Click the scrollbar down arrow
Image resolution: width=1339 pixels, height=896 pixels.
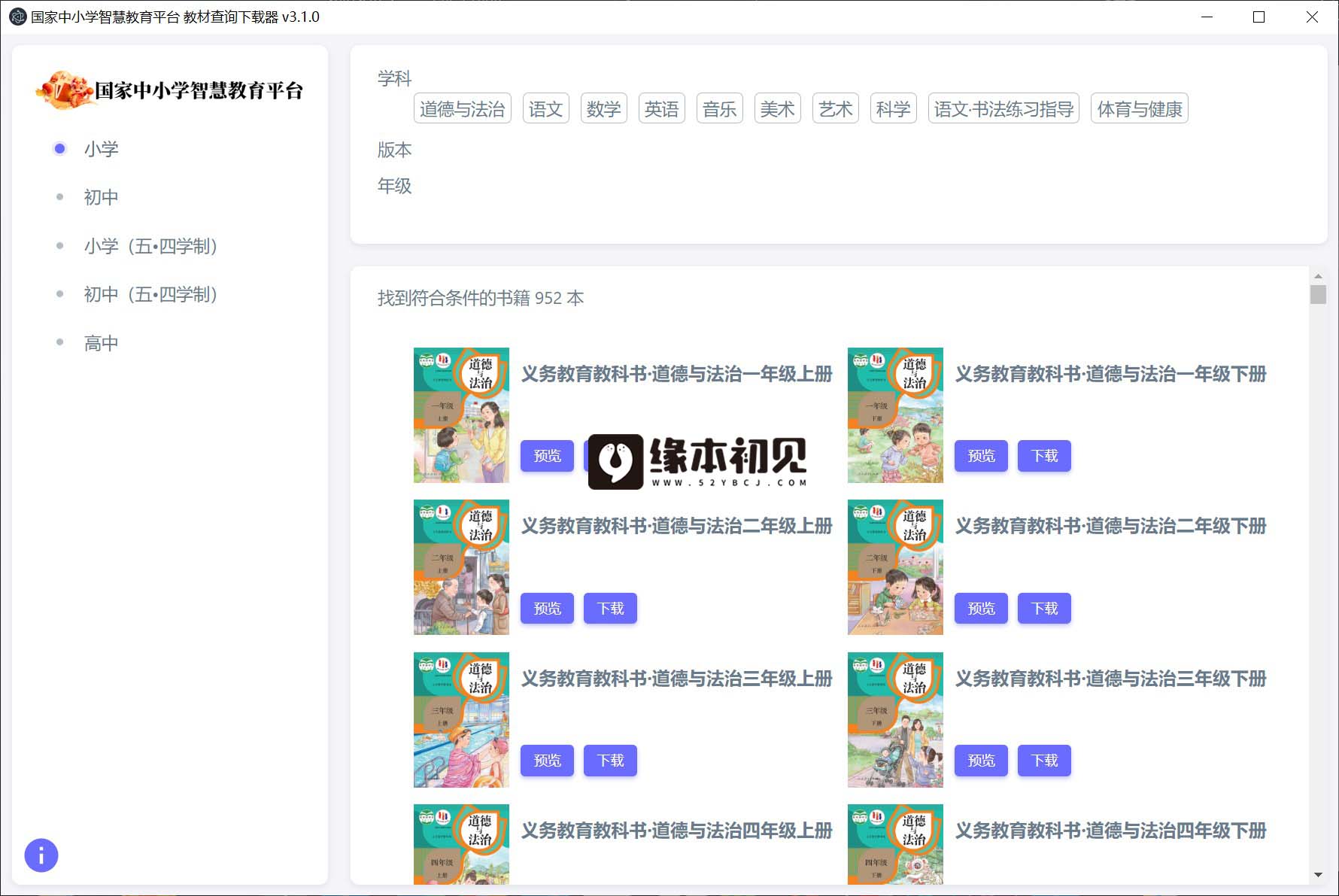click(1318, 875)
